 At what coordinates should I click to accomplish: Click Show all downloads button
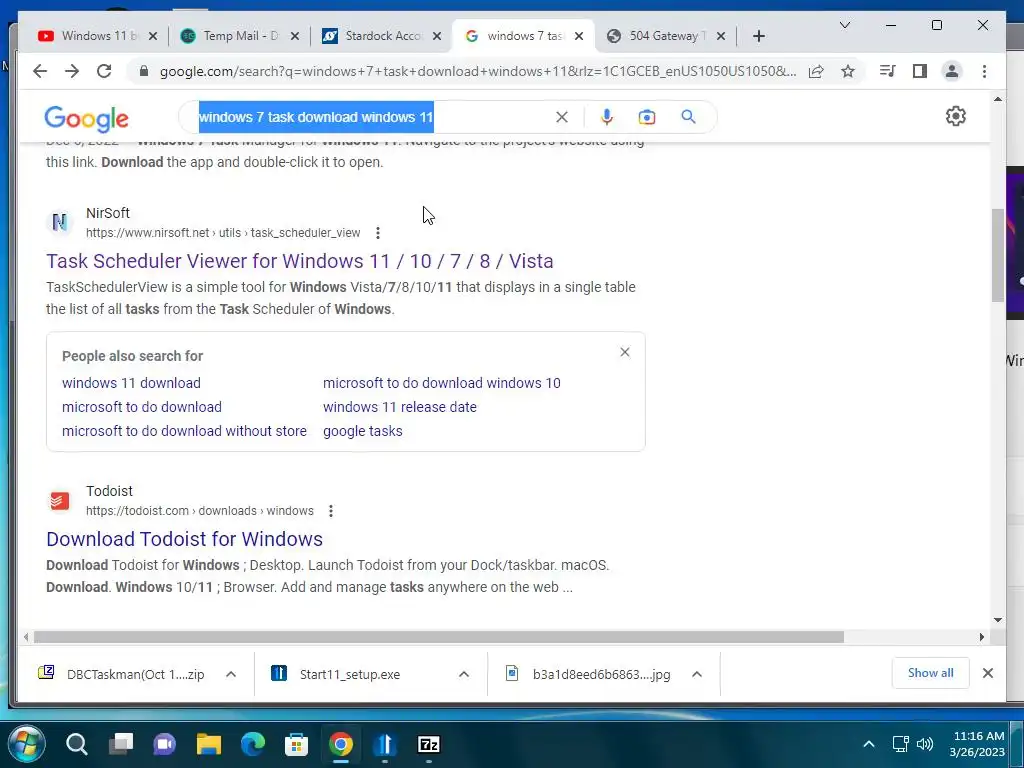[x=930, y=673]
